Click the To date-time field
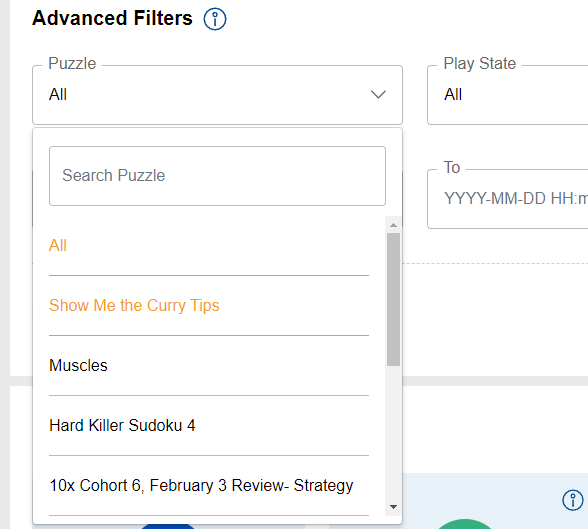 point(507,199)
